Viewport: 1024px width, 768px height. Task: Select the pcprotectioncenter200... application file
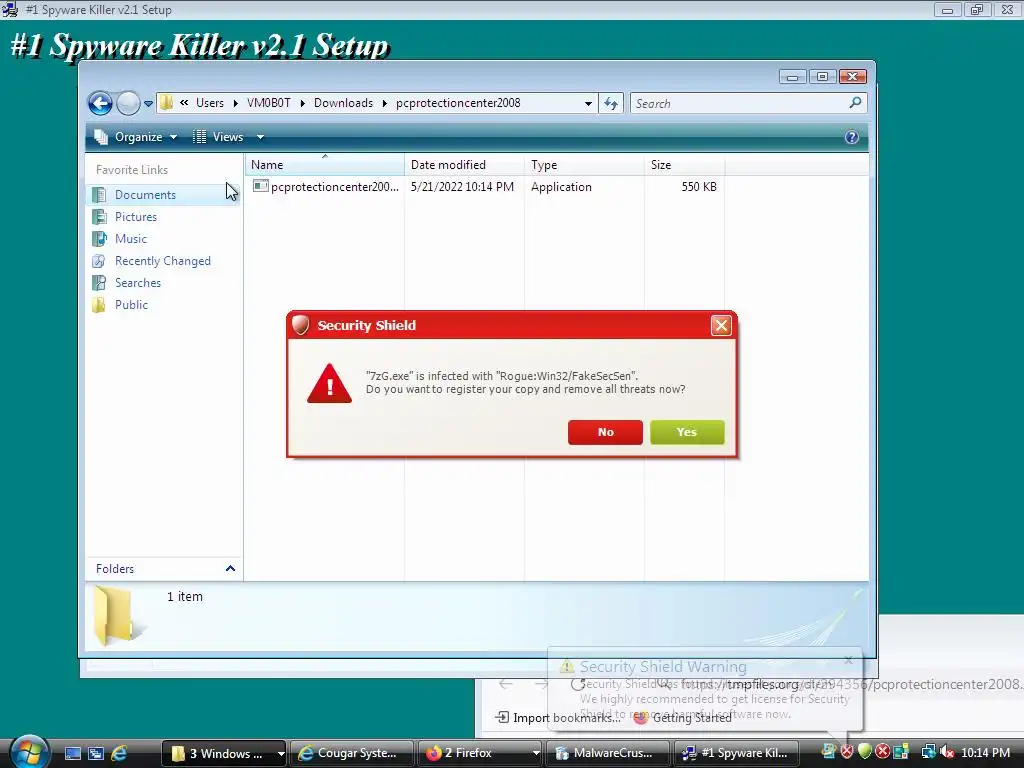[334, 187]
